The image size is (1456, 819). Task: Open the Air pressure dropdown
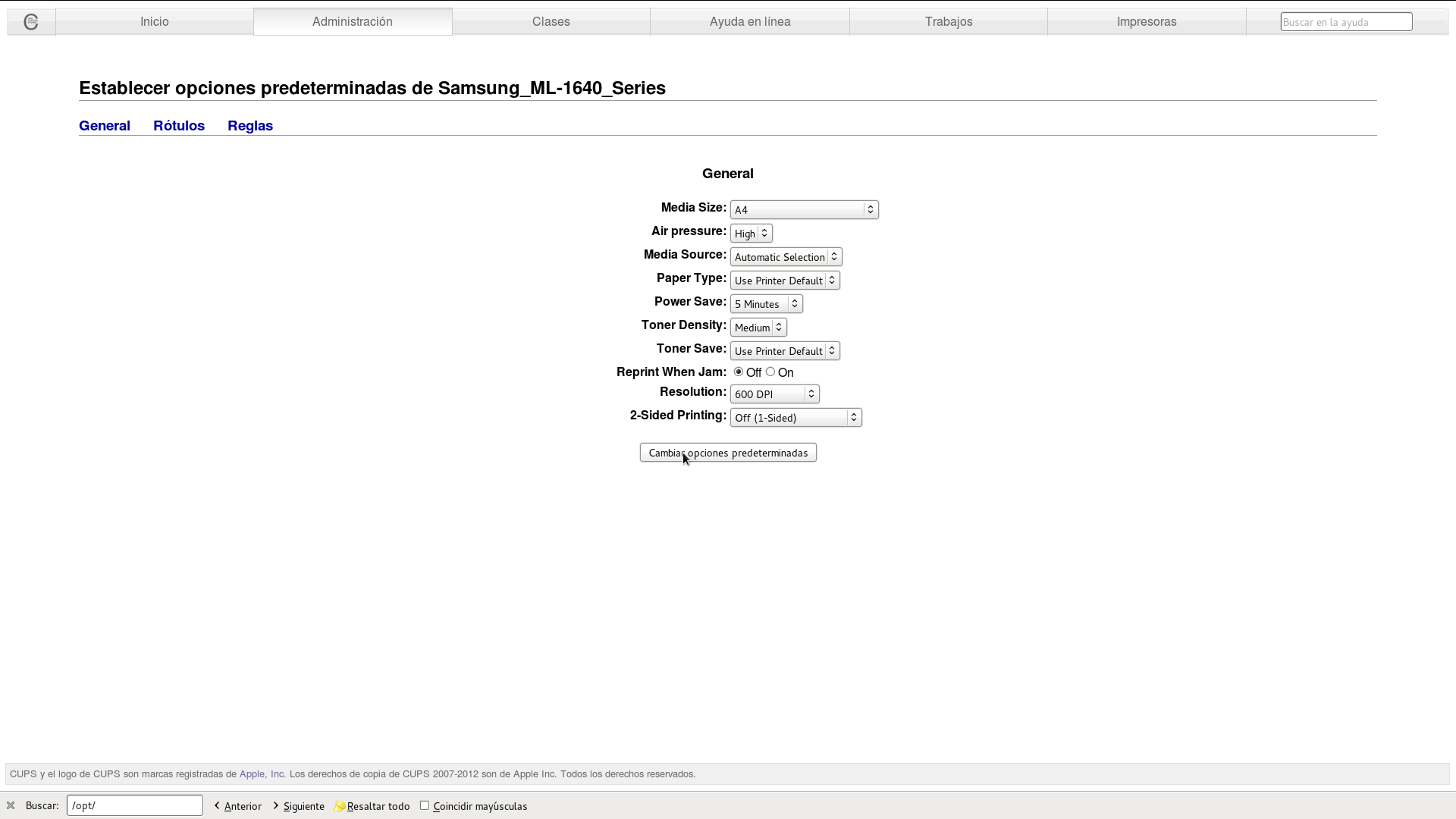click(x=751, y=233)
